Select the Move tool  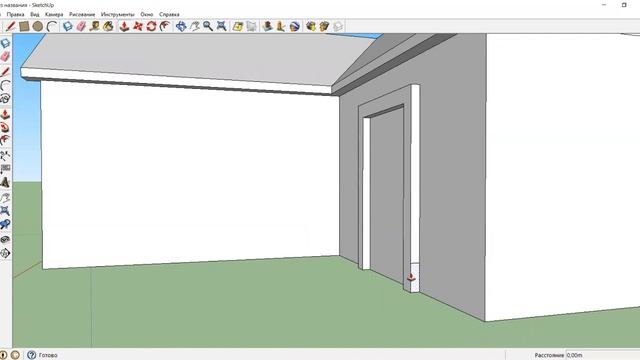pyautogui.click(x=138, y=27)
